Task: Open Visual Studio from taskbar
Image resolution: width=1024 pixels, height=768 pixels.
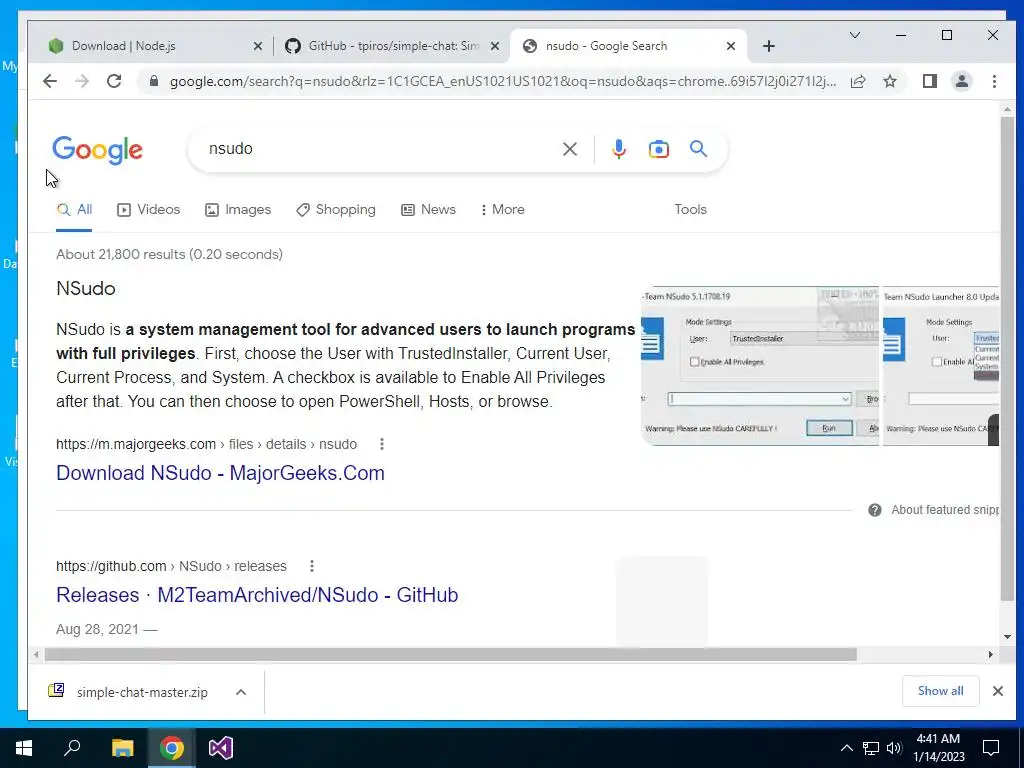Action: (x=221, y=748)
